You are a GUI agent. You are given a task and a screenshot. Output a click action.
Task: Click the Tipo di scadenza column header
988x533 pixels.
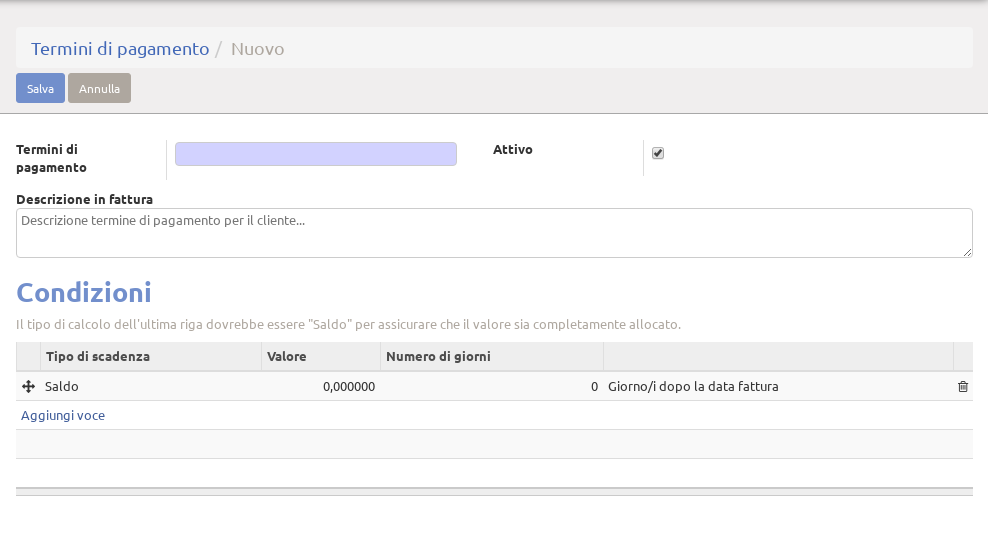click(x=151, y=357)
